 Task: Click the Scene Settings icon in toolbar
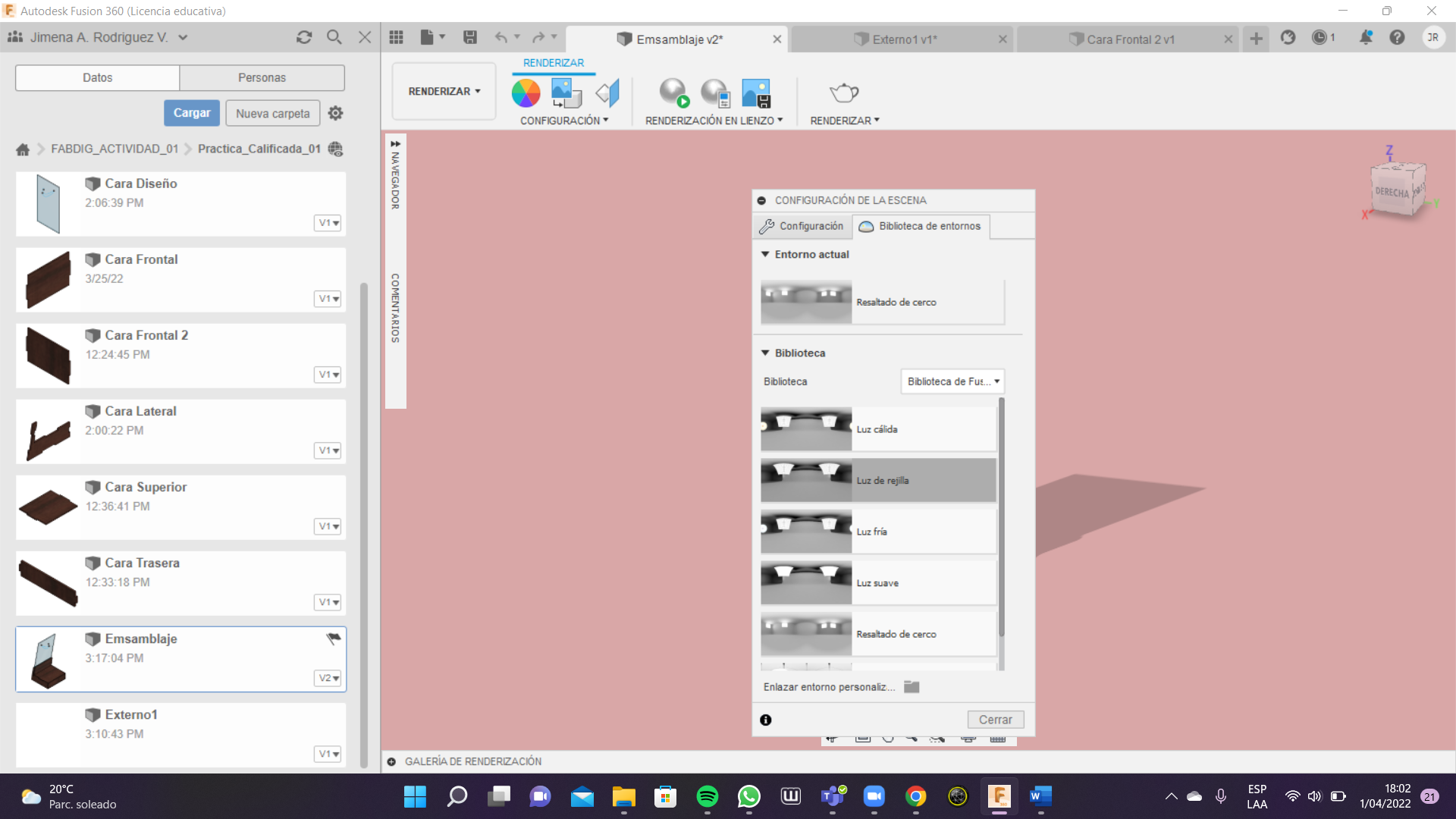566,93
